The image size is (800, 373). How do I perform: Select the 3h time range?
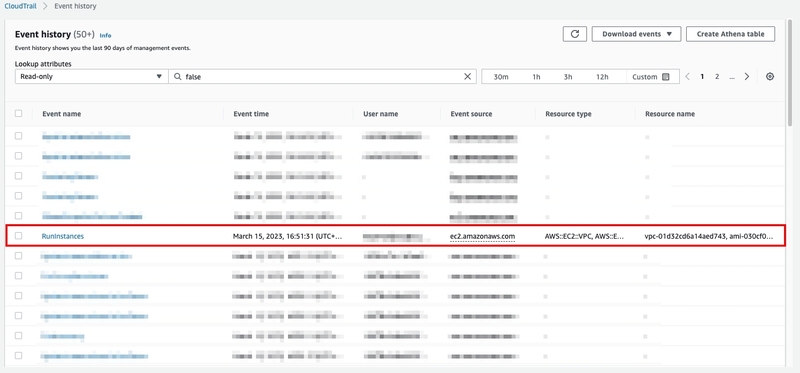click(x=568, y=77)
